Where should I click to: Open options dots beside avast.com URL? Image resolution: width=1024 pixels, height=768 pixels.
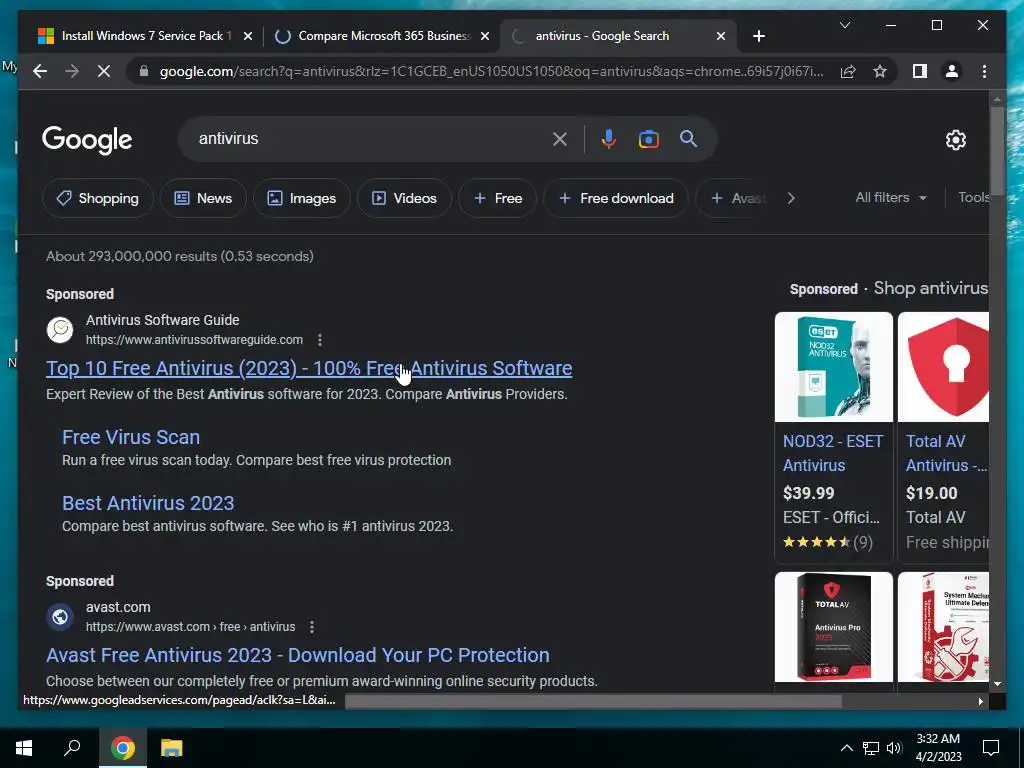coord(312,627)
